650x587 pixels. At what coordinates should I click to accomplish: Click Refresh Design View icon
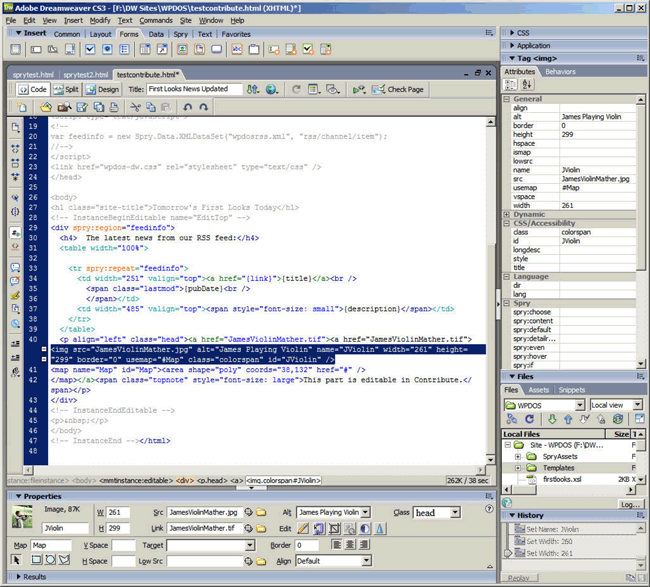click(x=296, y=89)
